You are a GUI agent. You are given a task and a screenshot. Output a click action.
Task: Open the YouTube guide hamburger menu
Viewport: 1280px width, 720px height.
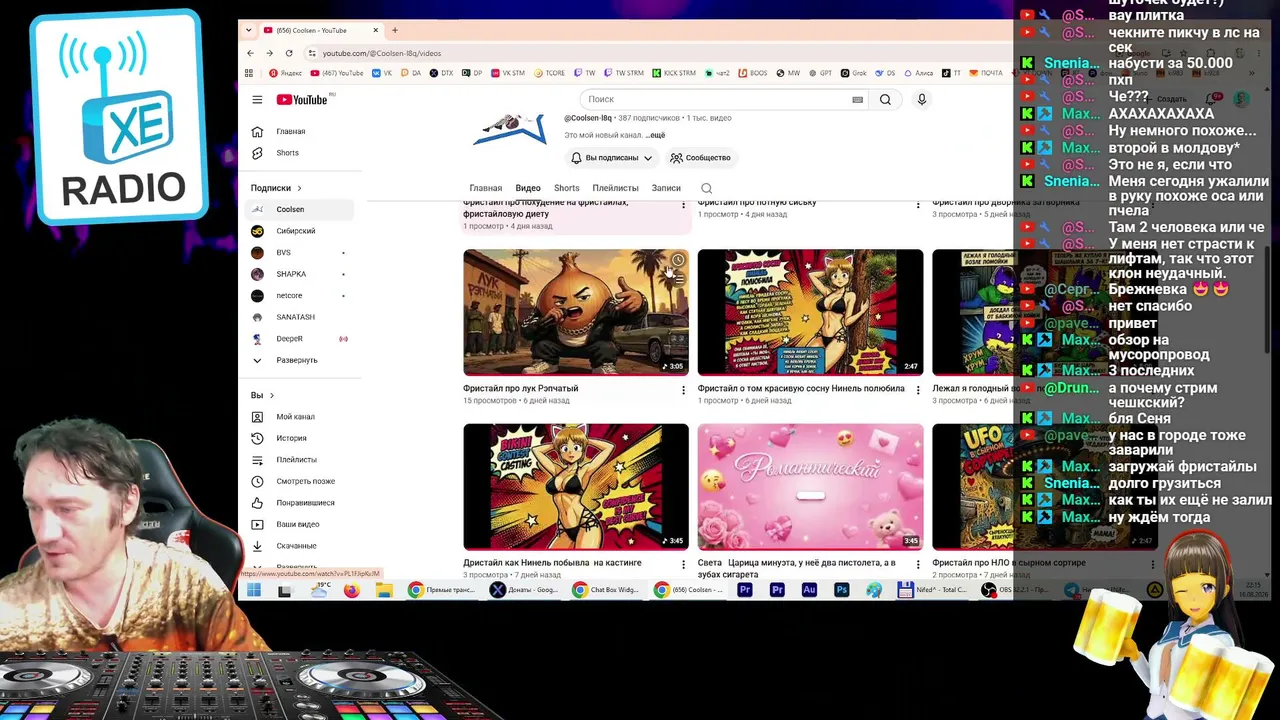pos(257,100)
